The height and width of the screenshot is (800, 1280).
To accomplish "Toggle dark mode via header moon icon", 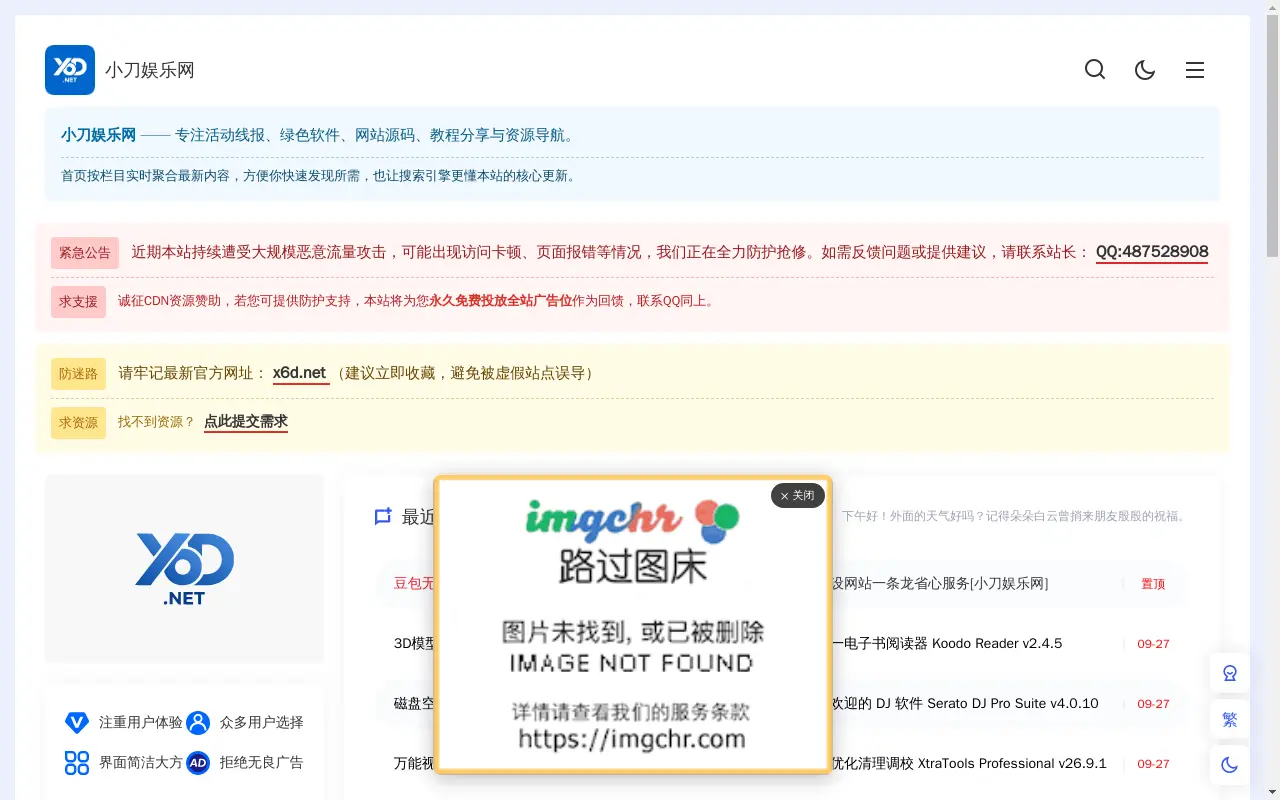I will [1145, 70].
